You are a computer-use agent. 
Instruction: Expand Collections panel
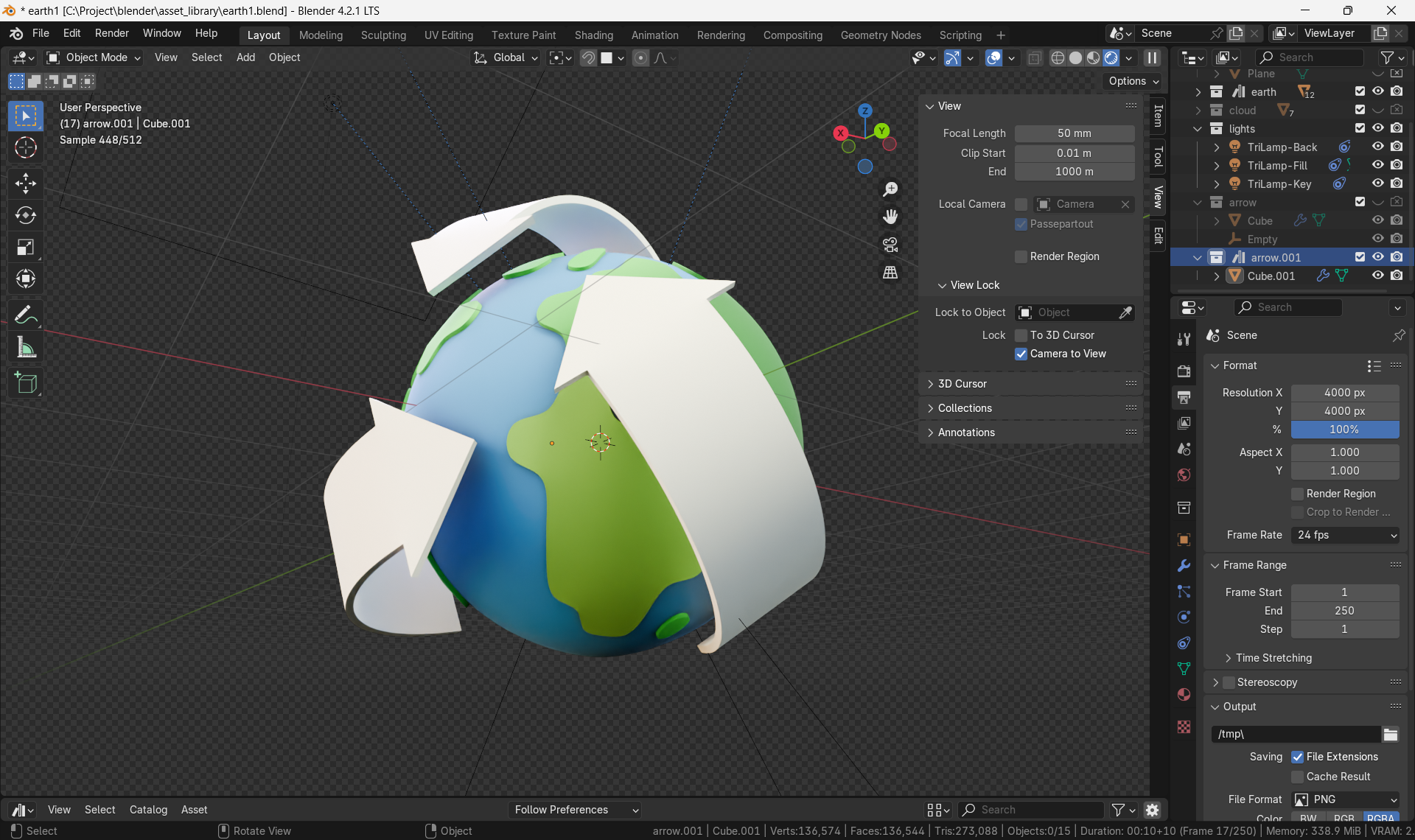(x=964, y=408)
